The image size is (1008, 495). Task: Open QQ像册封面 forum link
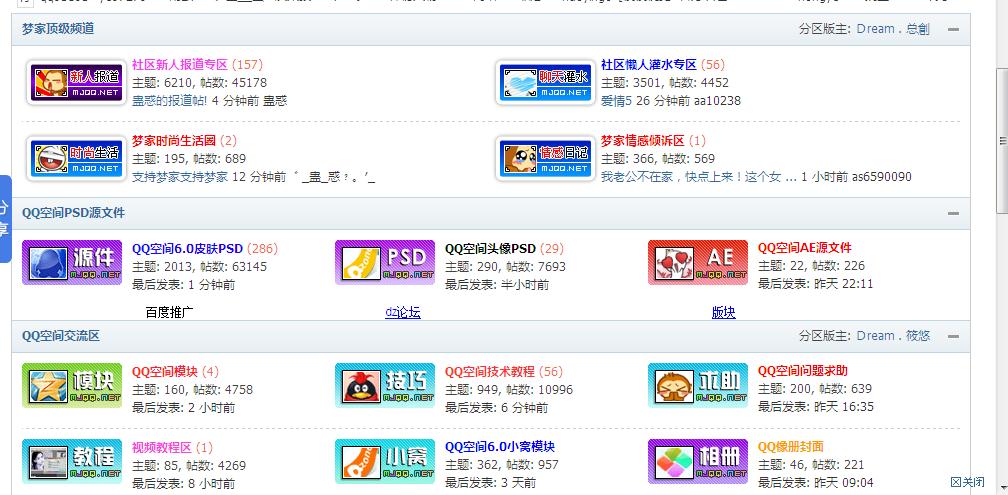791,446
